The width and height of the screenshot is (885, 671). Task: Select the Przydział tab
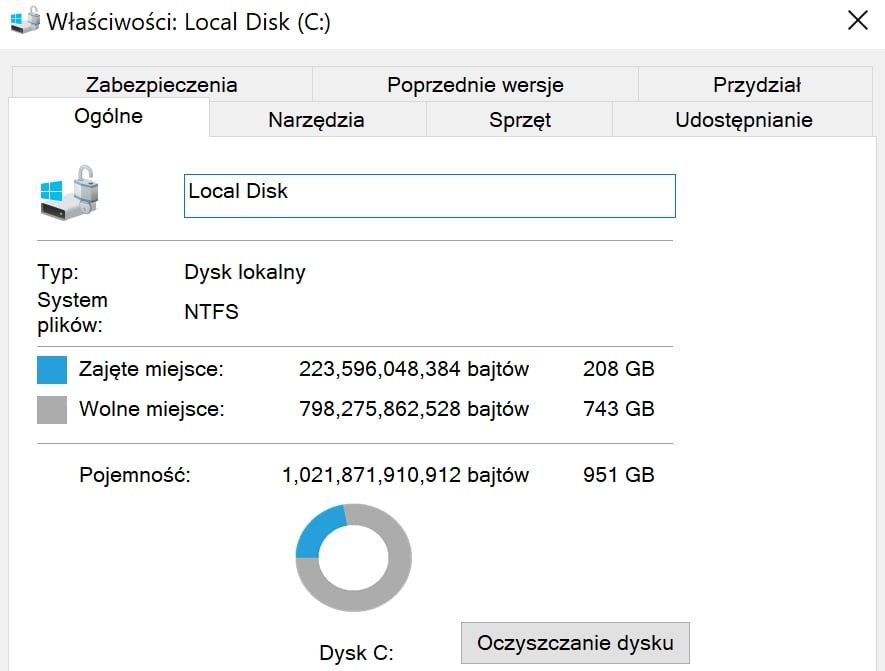pyautogui.click(x=756, y=85)
